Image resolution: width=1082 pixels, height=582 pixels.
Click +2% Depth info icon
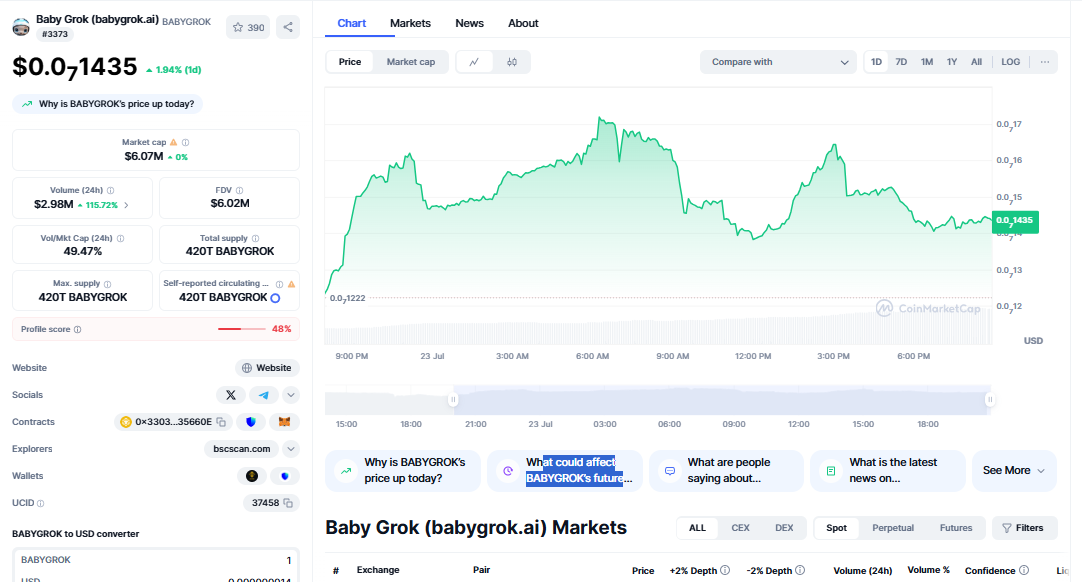[x=725, y=570]
